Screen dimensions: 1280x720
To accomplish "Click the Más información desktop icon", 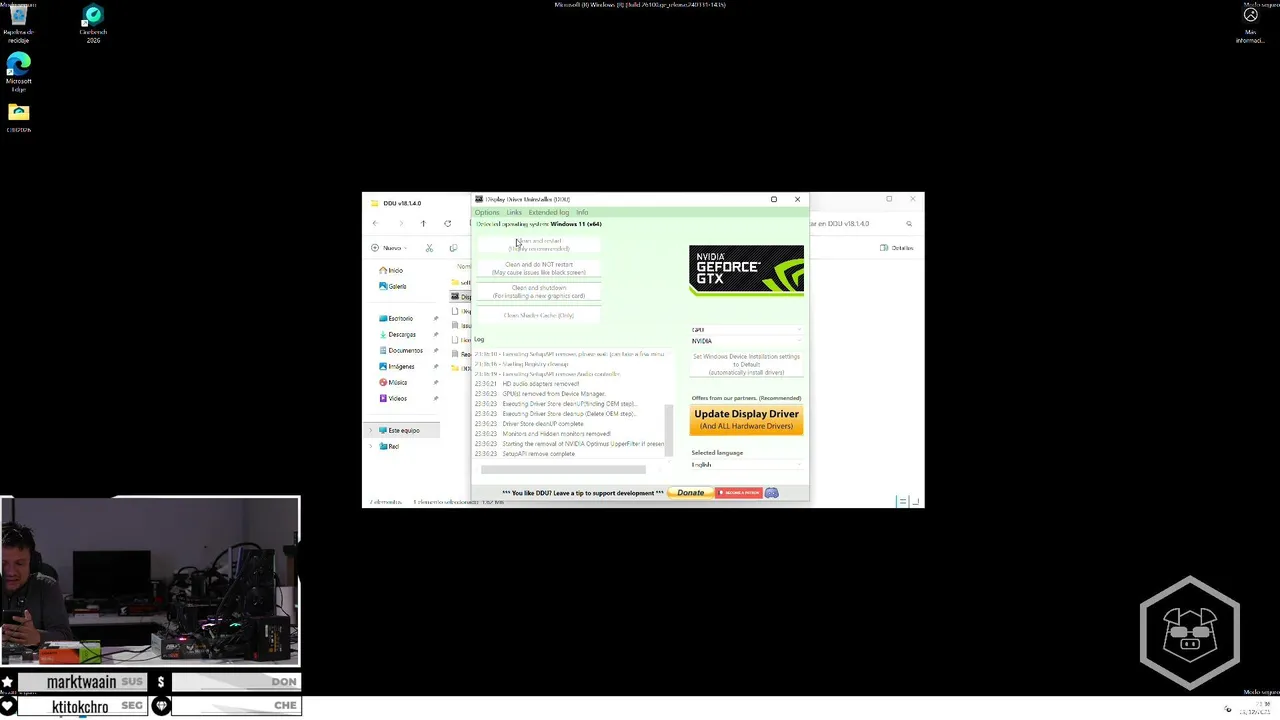I will (1250, 25).
